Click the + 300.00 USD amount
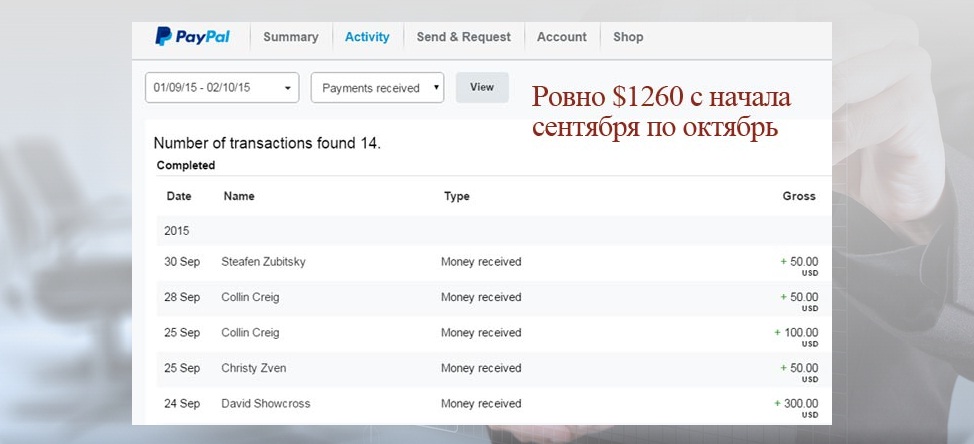This screenshot has width=974, height=444. [797, 404]
